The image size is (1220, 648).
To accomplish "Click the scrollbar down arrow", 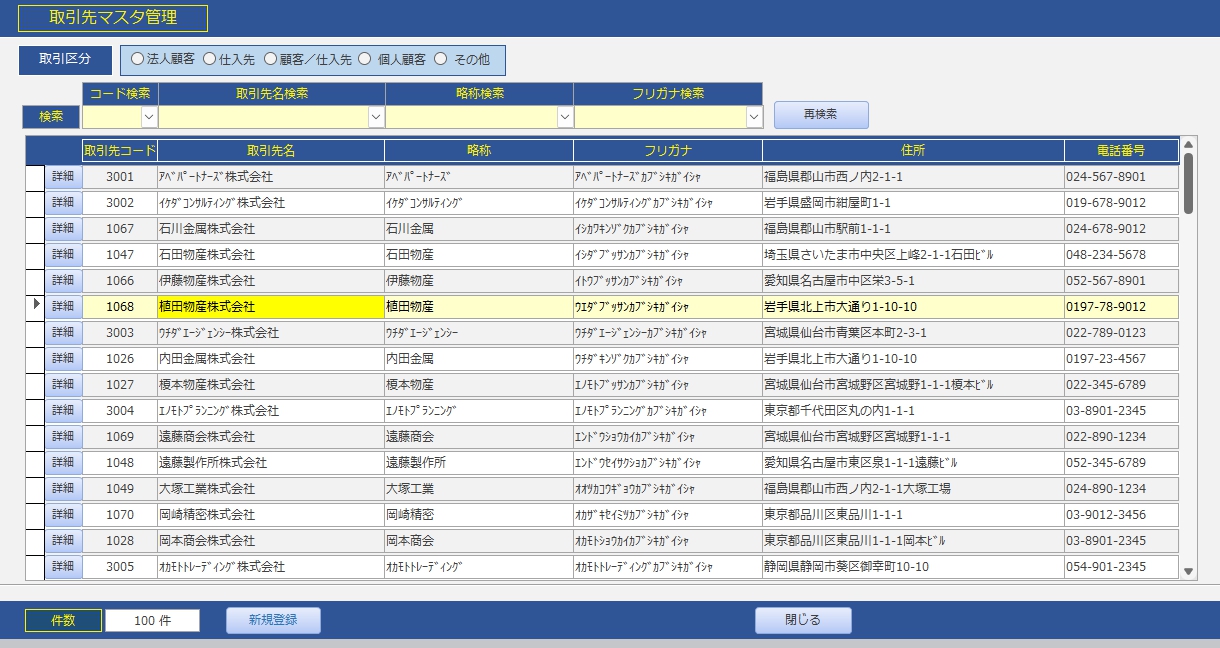I will (1189, 571).
